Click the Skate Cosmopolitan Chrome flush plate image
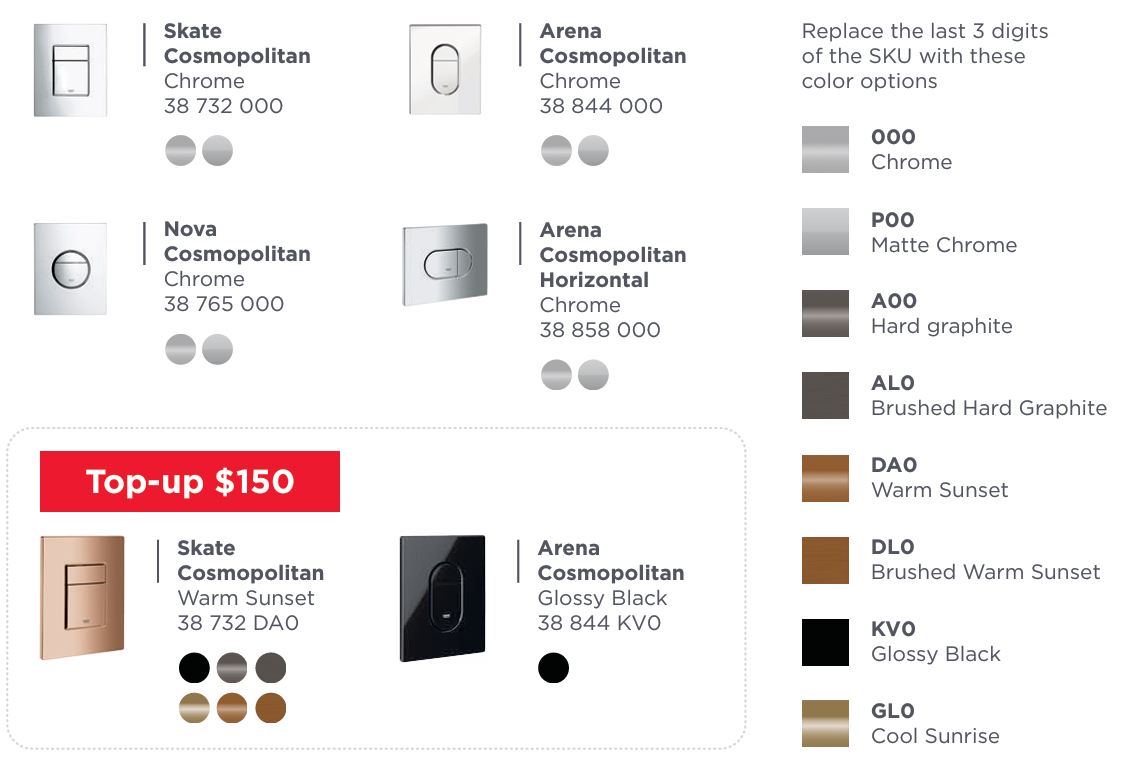1124x759 pixels. click(x=70, y=70)
